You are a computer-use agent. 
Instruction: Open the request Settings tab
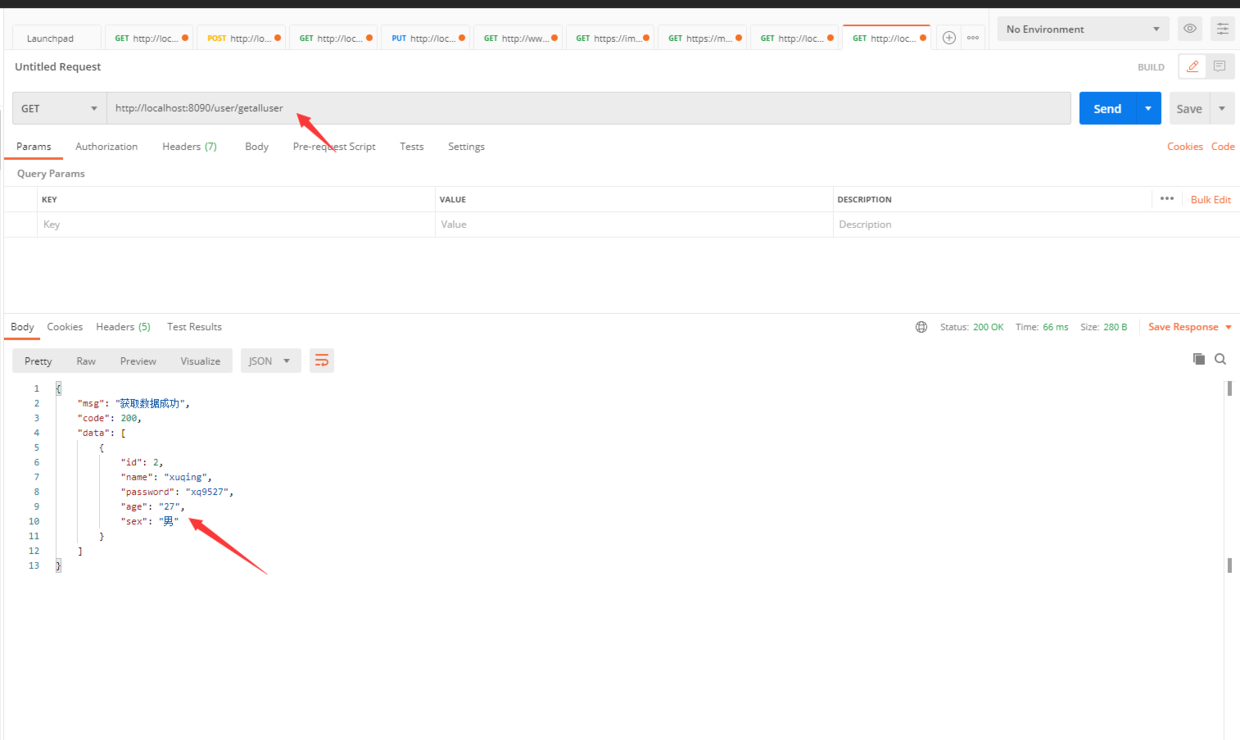coord(466,146)
